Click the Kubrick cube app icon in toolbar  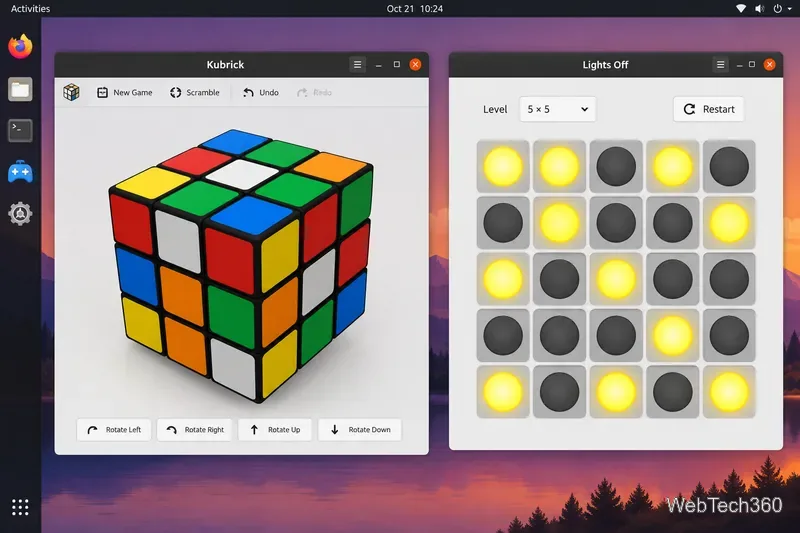[x=71, y=92]
